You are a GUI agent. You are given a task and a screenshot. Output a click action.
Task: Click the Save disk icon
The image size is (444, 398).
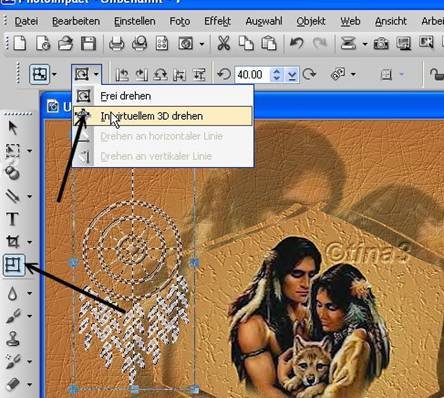[88, 44]
